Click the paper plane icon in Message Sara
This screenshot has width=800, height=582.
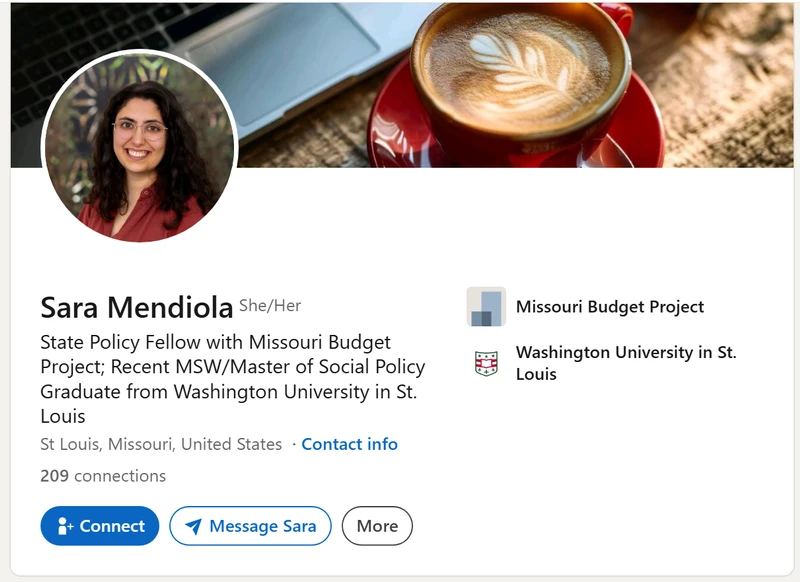coord(193,526)
